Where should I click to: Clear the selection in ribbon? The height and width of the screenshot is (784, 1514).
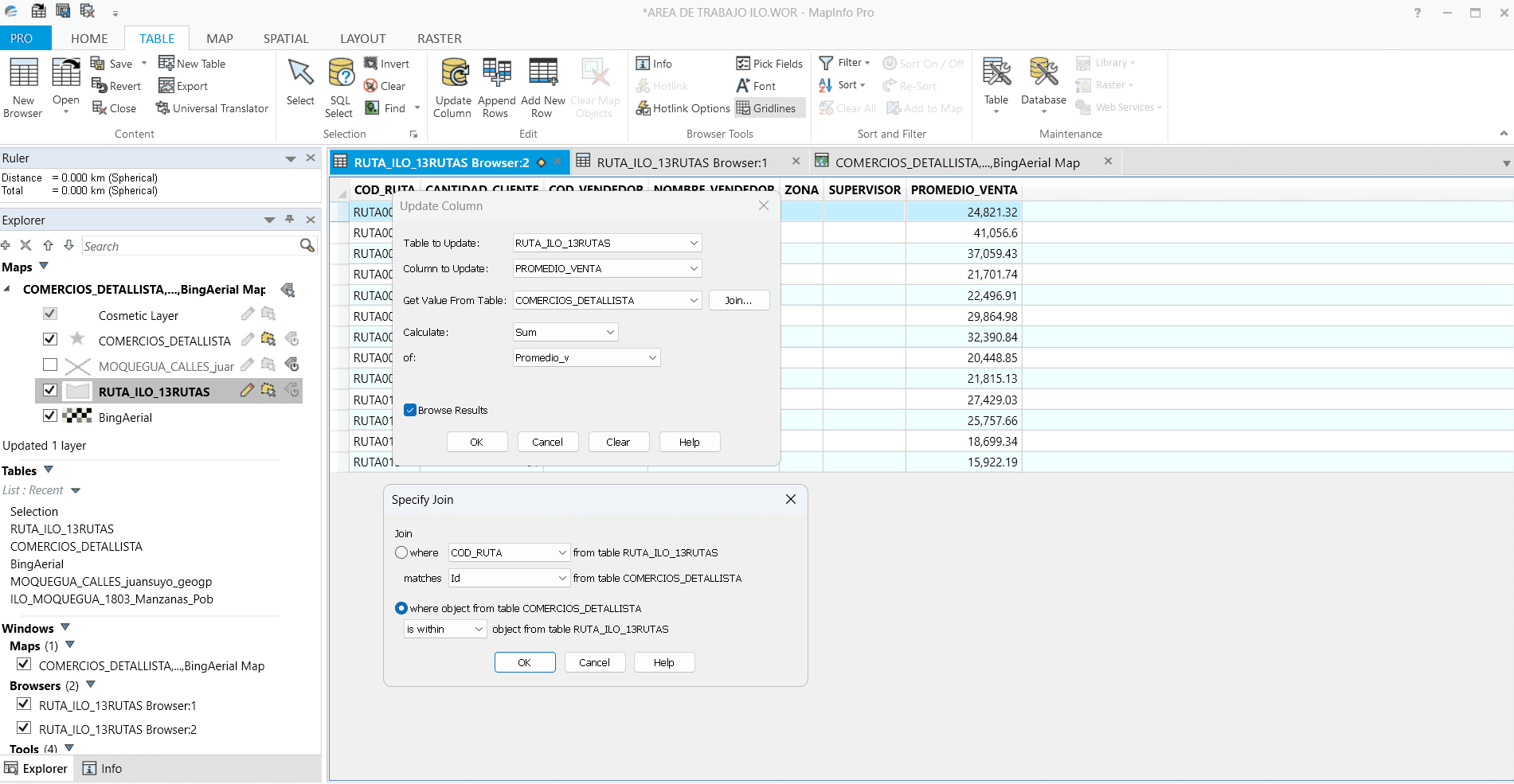(385, 86)
